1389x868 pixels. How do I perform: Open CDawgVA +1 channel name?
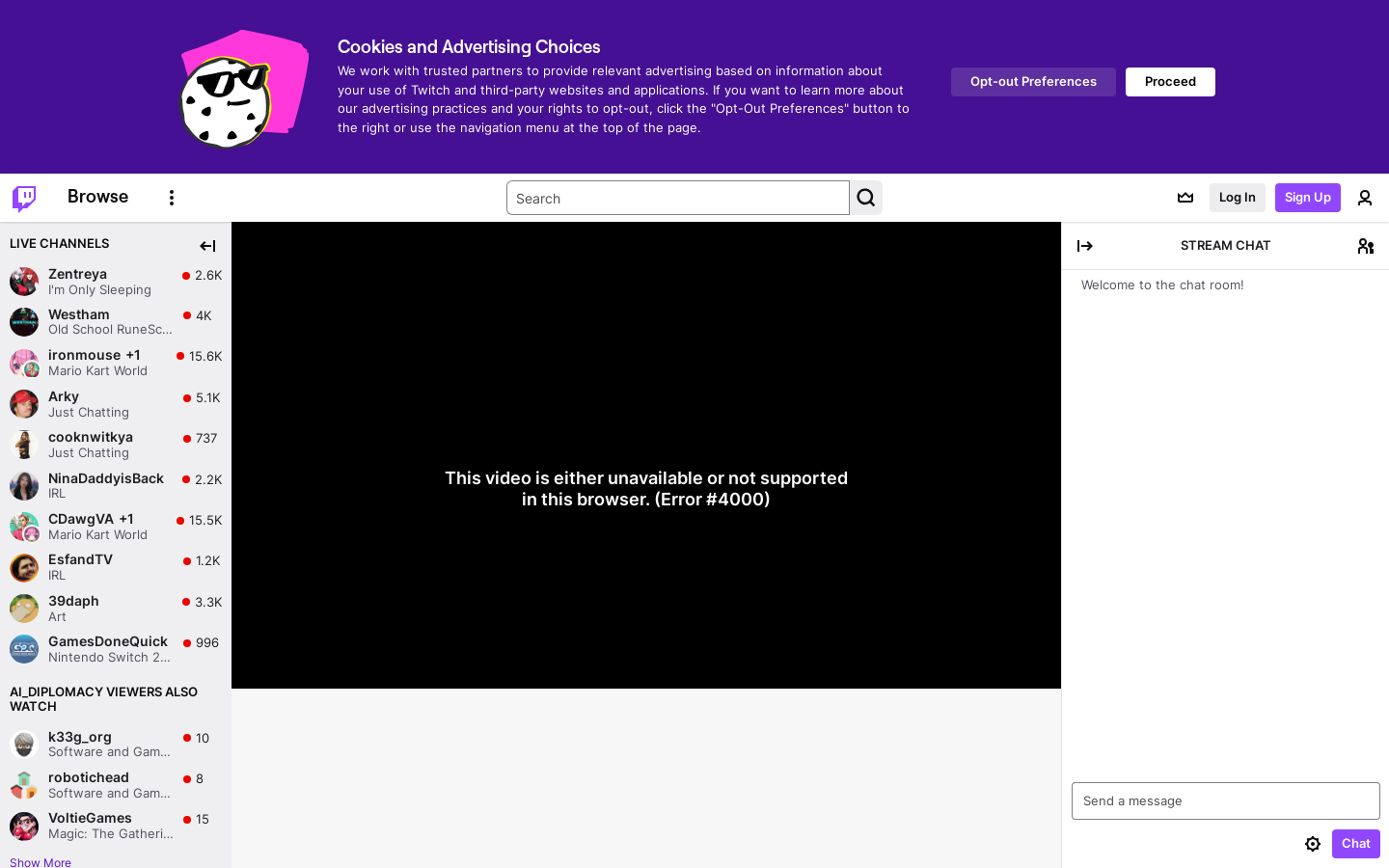(x=91, y=519)
